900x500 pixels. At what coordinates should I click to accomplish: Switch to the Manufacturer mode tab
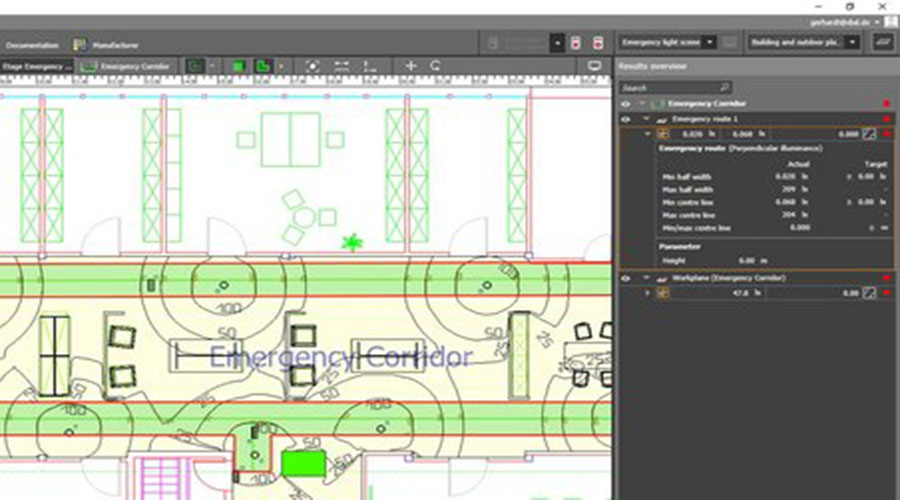(114, 45)
